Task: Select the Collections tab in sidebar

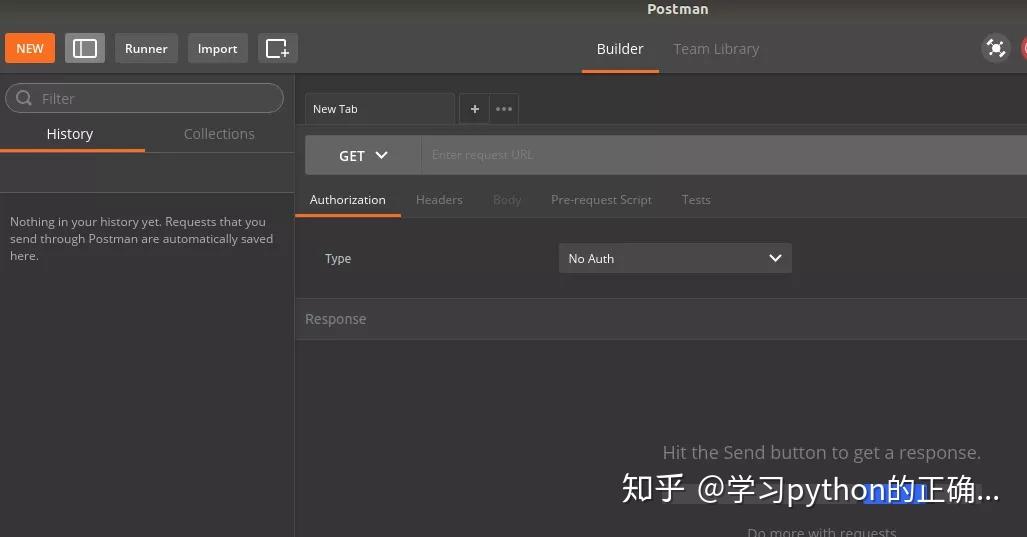Action: coord(219,134)
